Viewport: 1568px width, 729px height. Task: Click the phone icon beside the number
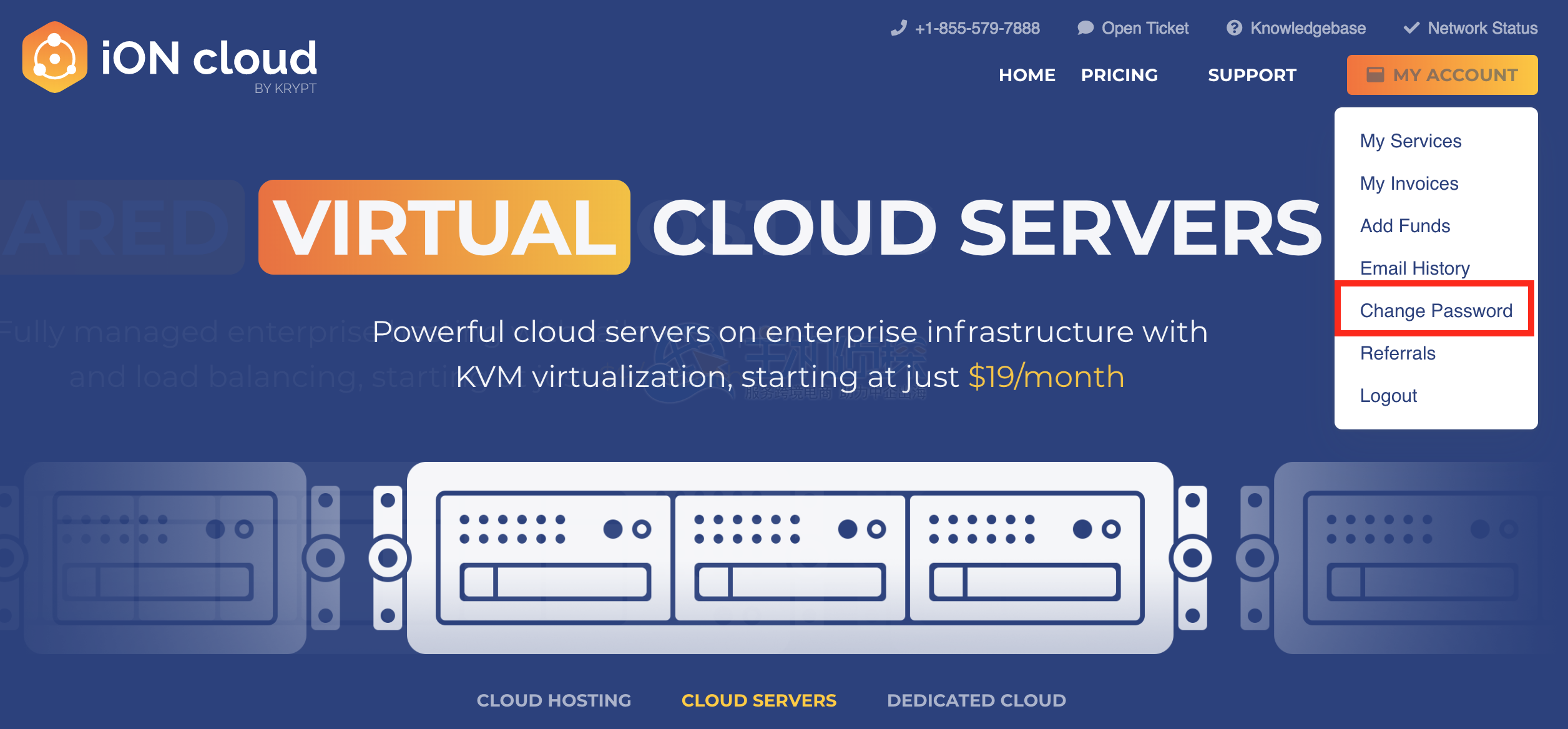click(x=898, y=28)
